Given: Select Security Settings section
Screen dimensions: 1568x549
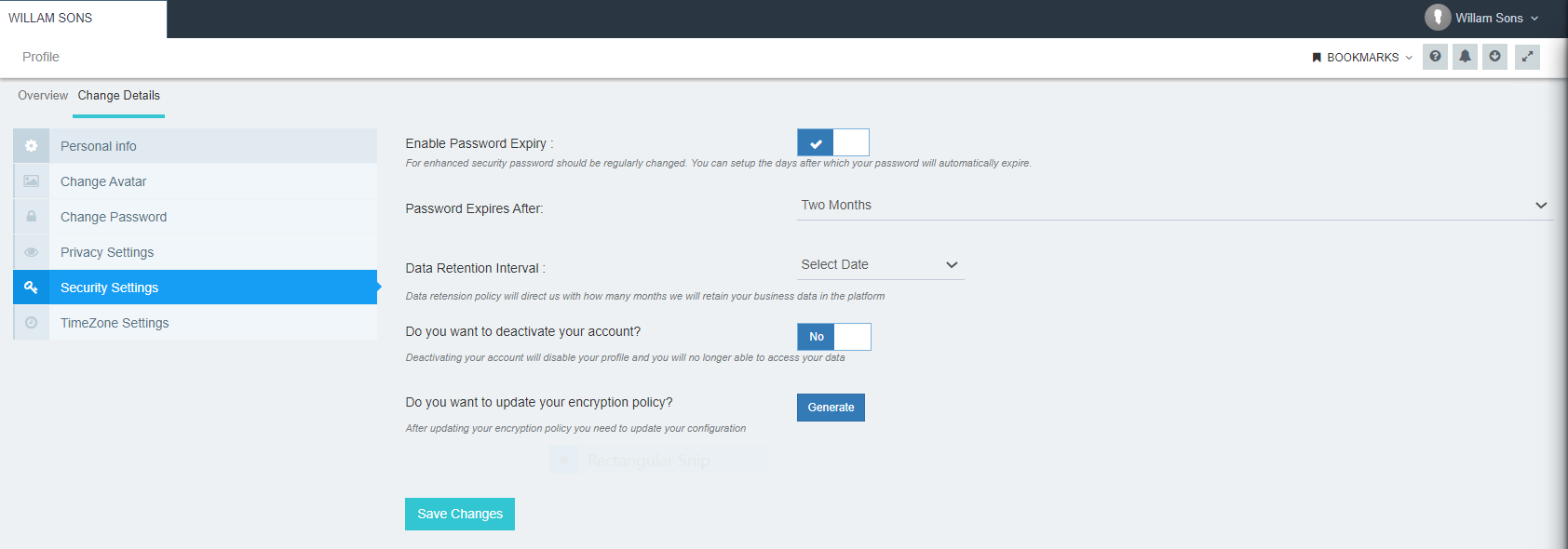Looking at the screenshot, I should pos(196,288).
